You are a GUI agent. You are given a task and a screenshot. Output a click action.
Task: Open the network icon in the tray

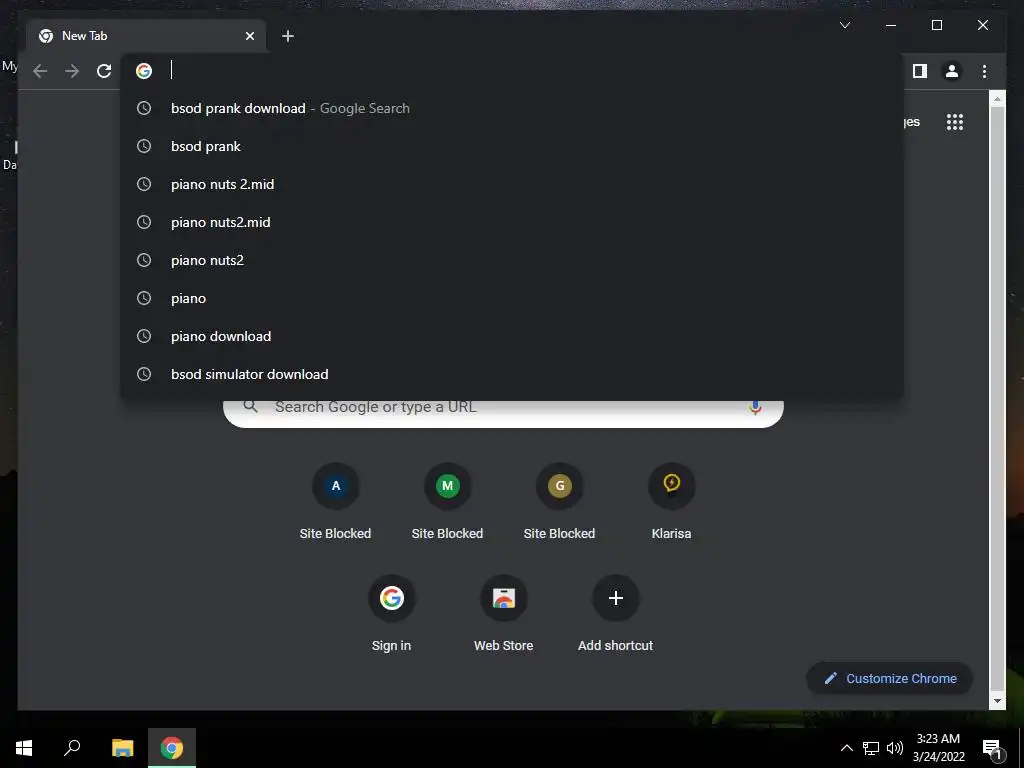tap(871, 748)
